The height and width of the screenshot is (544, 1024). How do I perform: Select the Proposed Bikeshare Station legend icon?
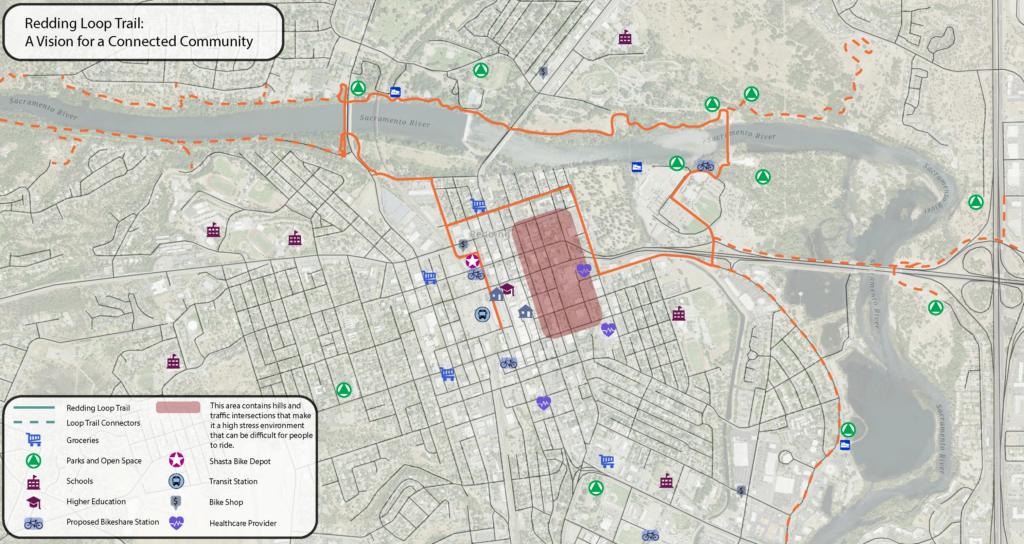[x=33, y=523]
